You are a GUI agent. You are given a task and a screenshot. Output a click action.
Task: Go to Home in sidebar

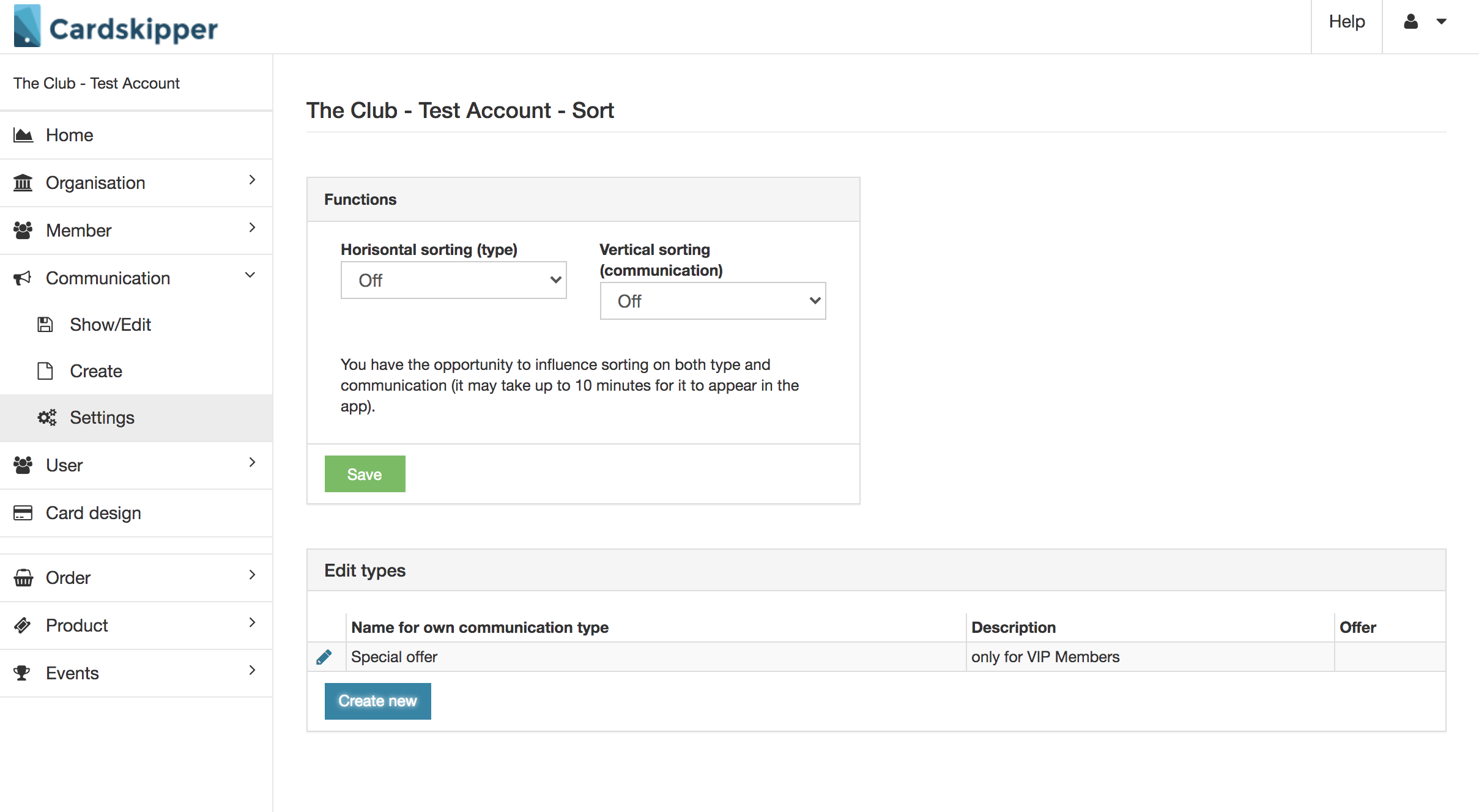(136, 135)
